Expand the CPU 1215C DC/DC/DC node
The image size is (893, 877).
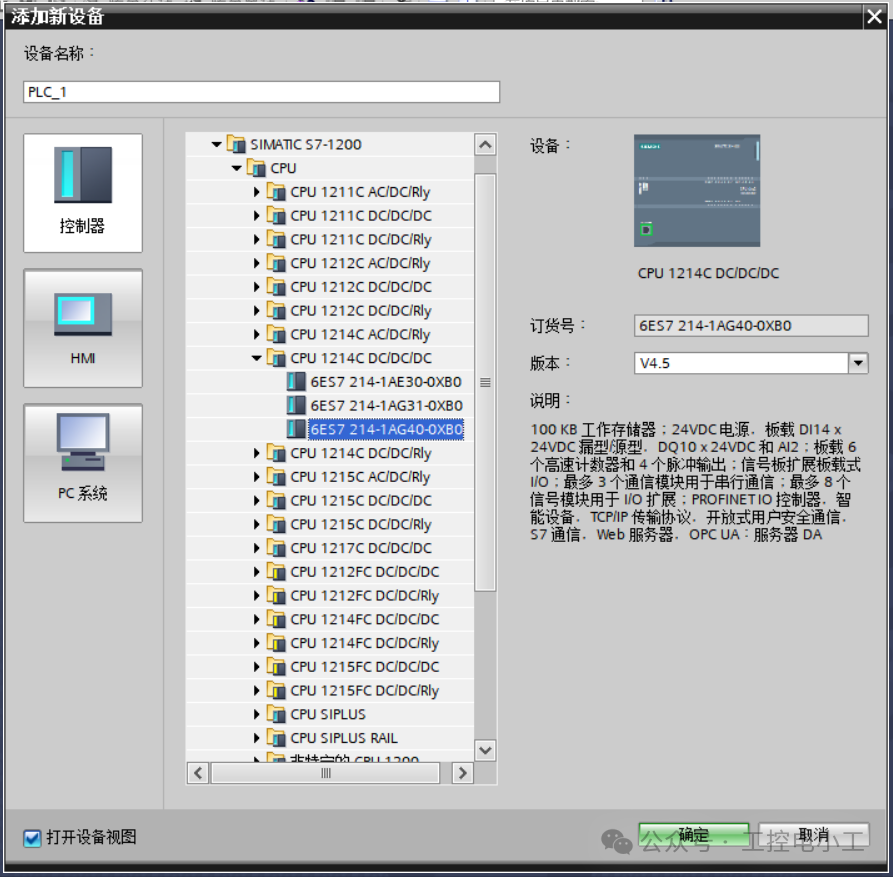tap(256, 501)
